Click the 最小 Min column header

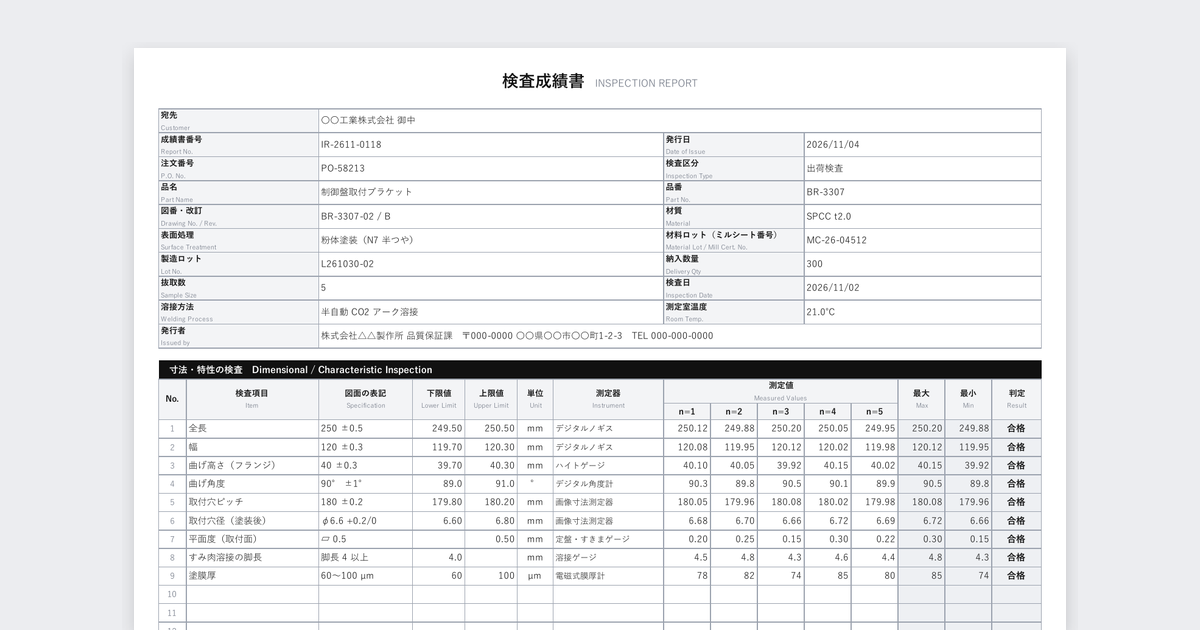point(968,398)
